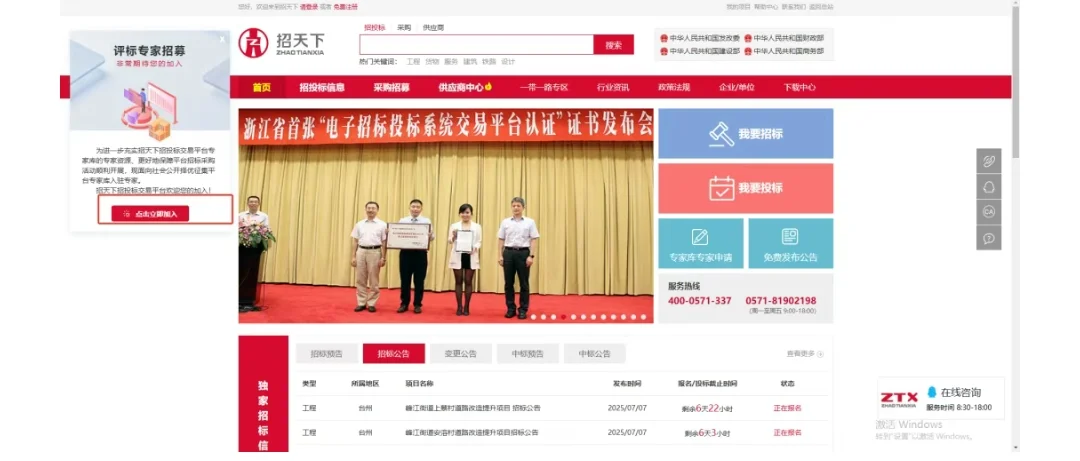Open the ZTX 在线咨询 chat widget
The width and height of the screenshot is (1080, 461).
941,398
